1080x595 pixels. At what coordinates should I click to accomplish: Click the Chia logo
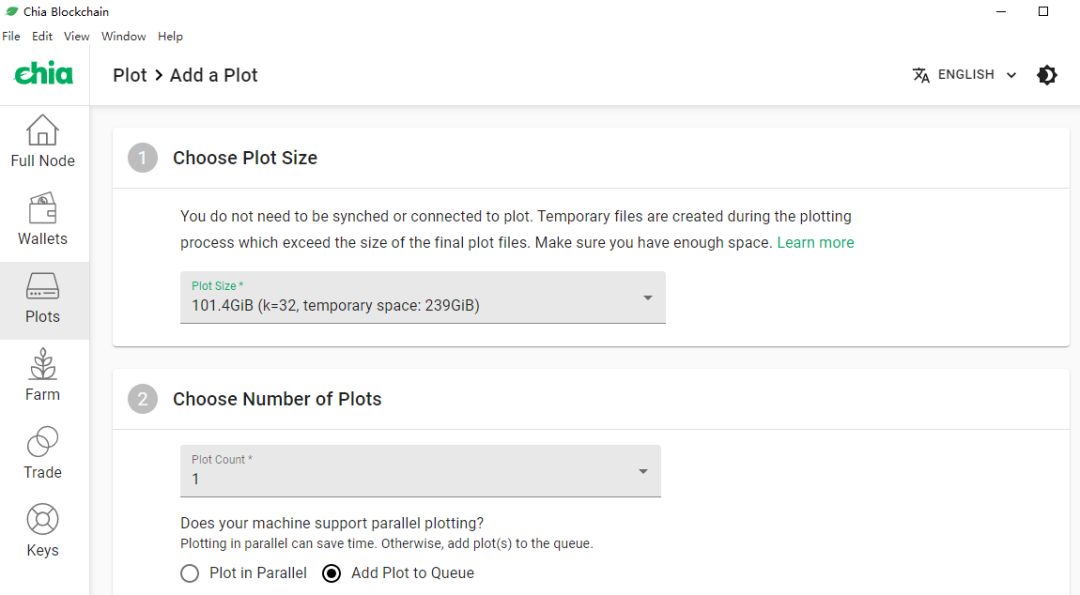[43, 74]
